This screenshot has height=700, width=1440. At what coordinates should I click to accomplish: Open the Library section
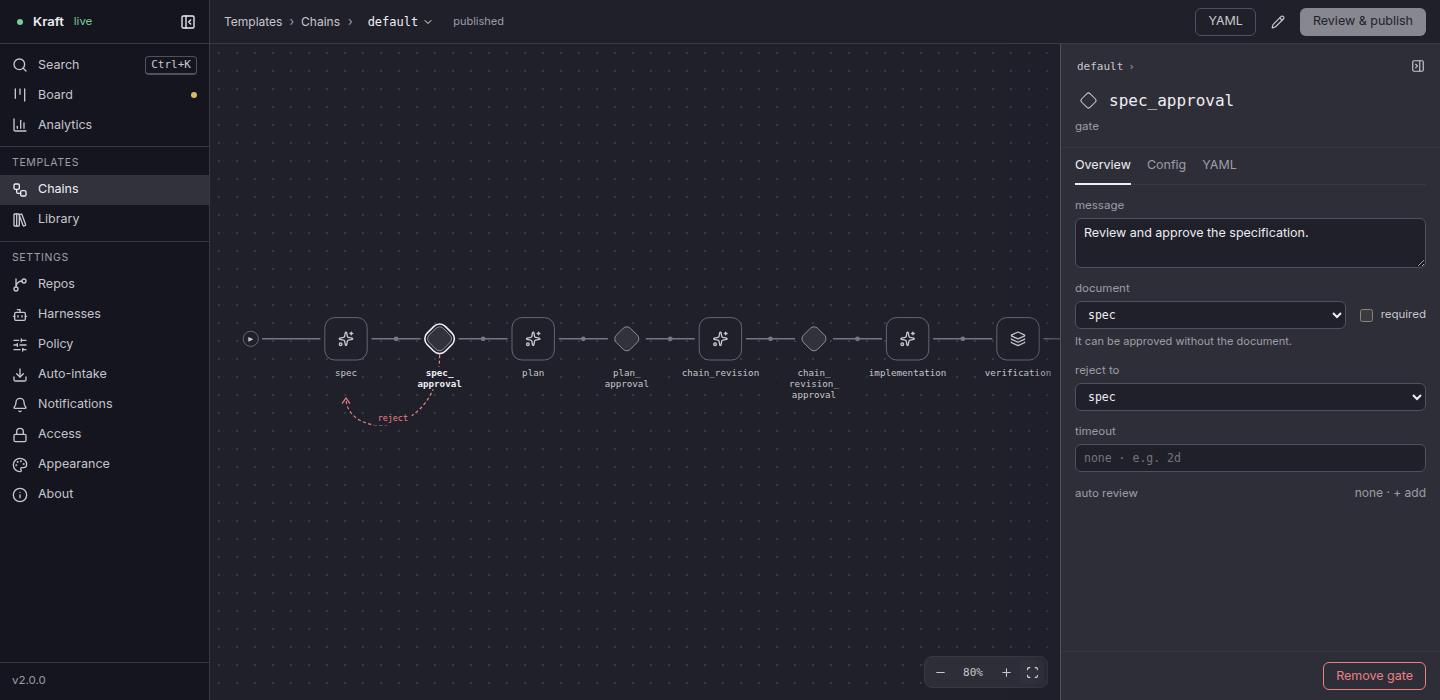tap(104, 219)
